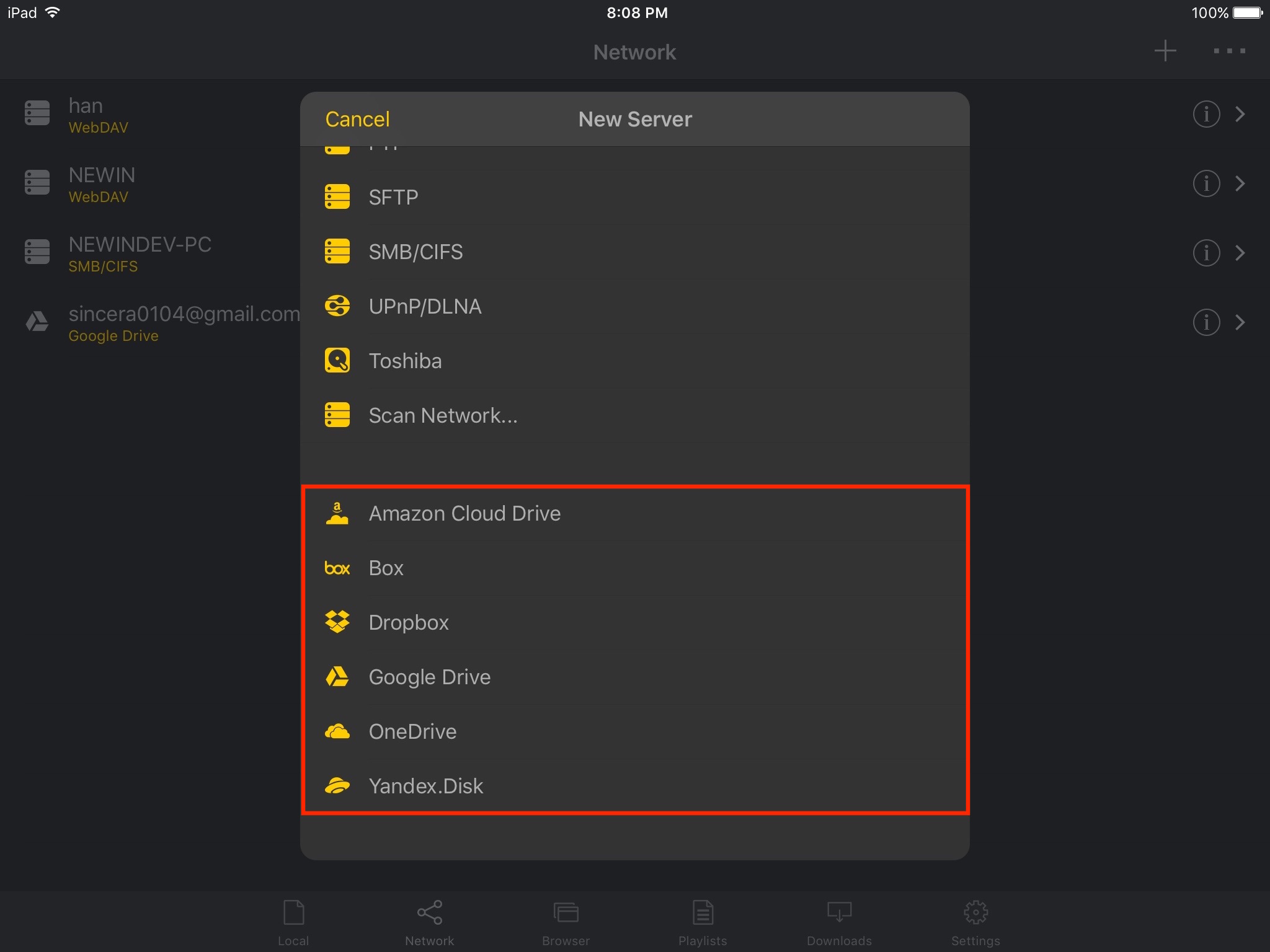Switch to the Network tab

click(430, 923)
